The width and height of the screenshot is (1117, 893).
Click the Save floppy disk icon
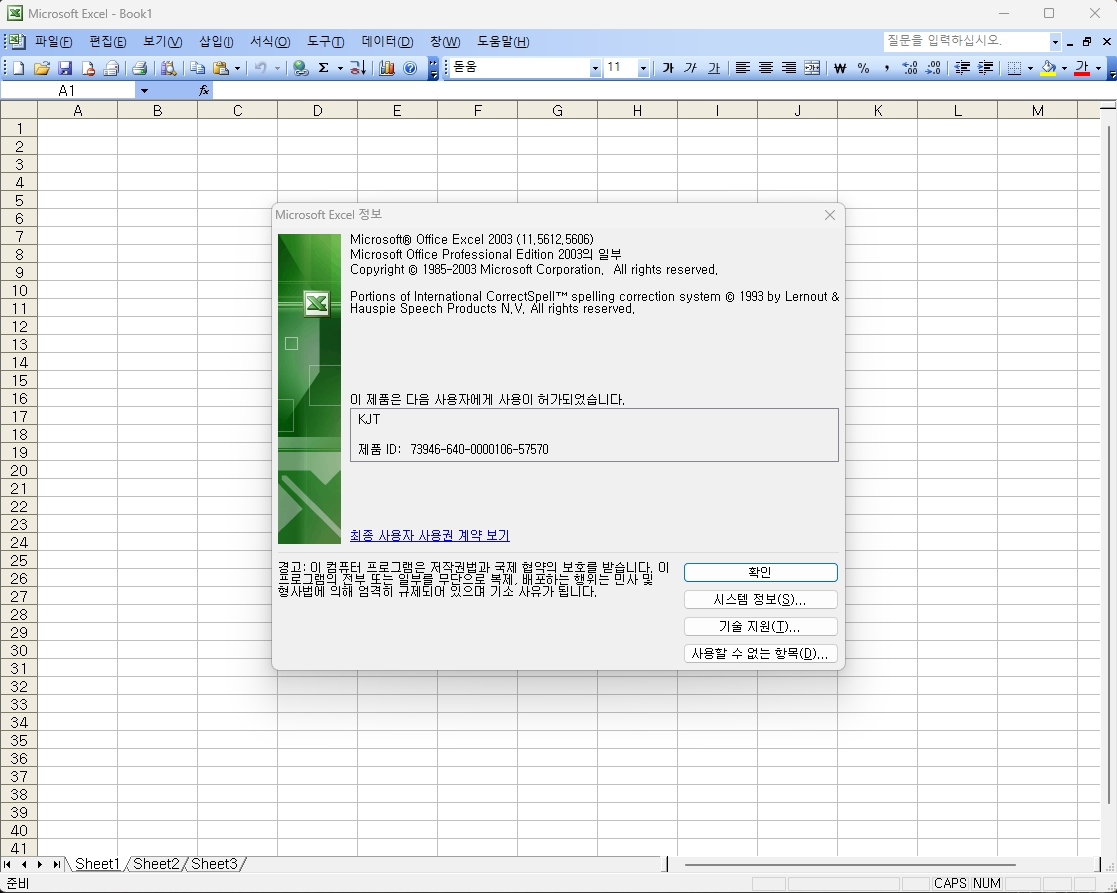(65, 68)
